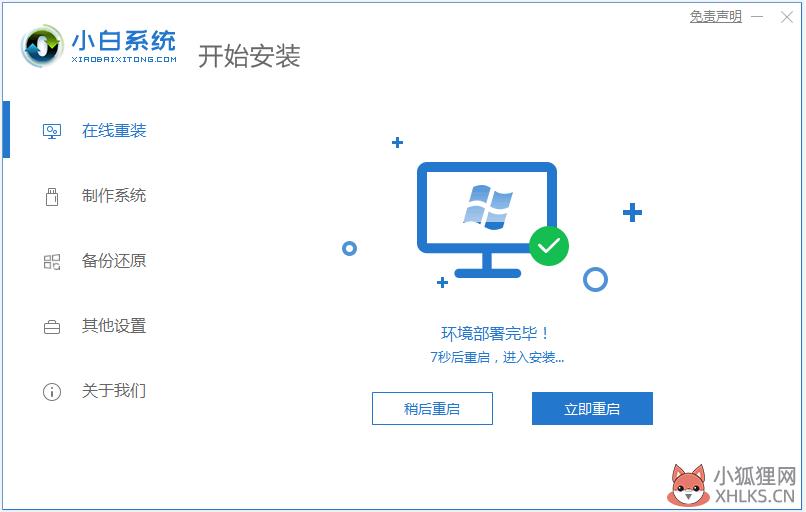Click the monitor with Windows logo illustration

pyautogui.click(x=487, y=220)
